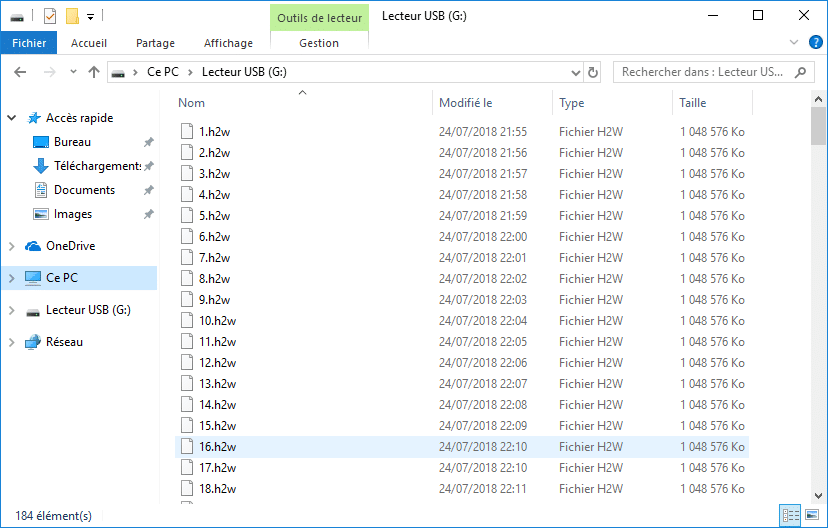Click the file icon of 11.h2w

click(x=187, y=342)
